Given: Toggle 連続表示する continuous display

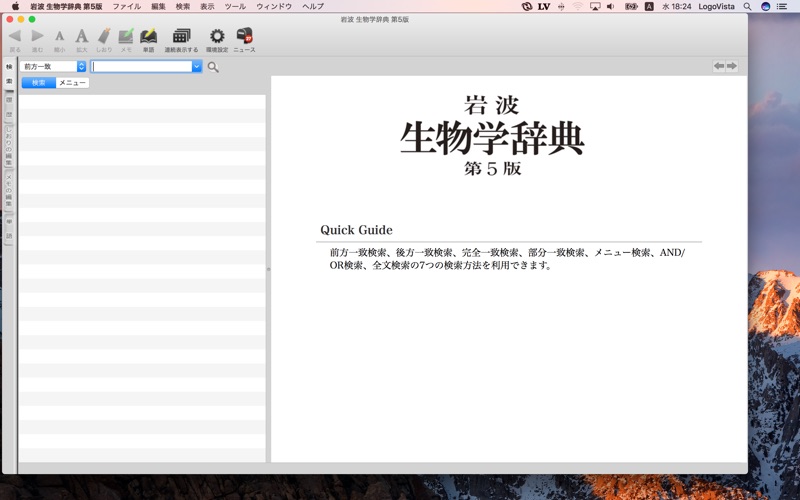Looking at the screenshot, I should click(181, 37).
